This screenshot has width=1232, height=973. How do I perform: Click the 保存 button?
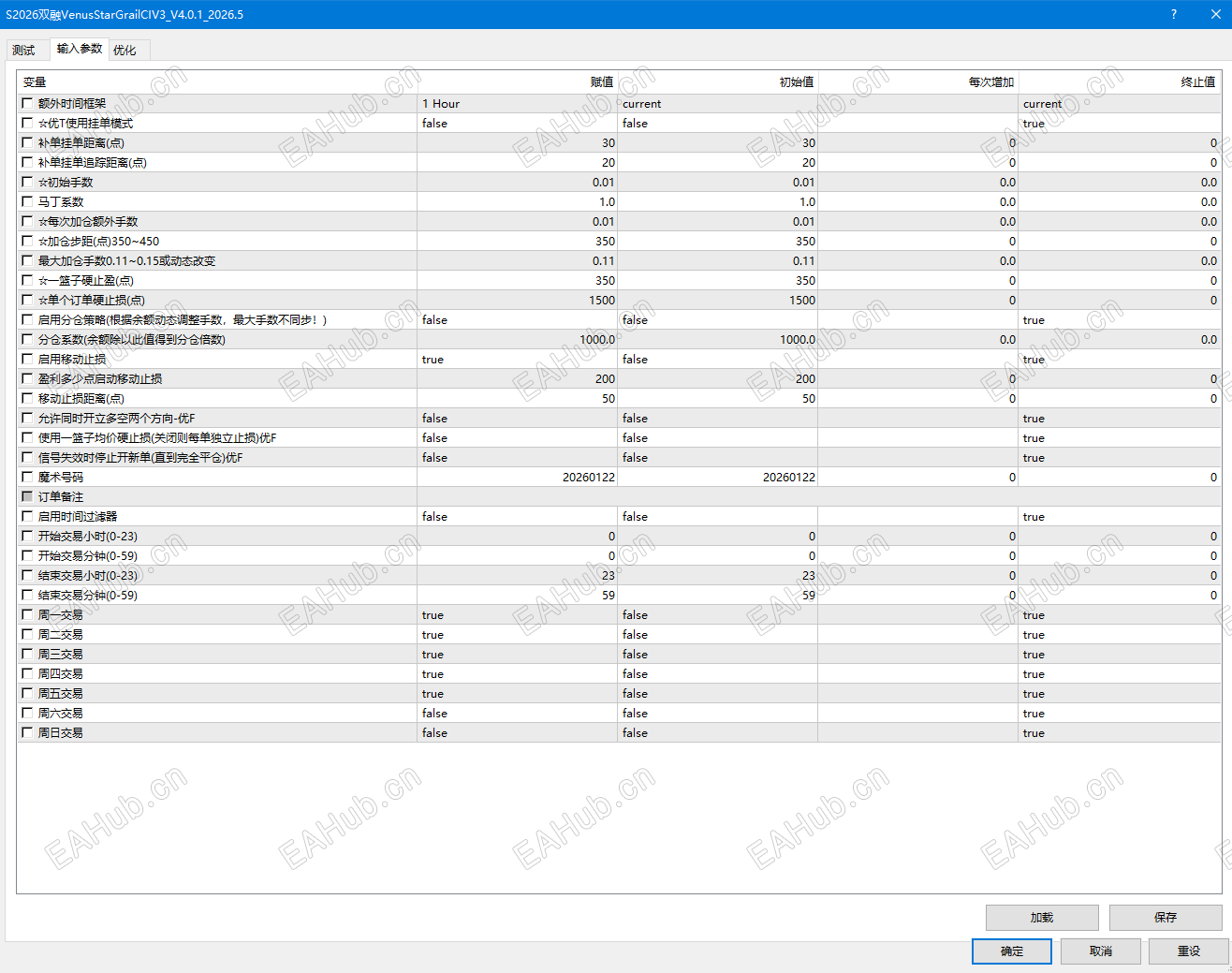(x=1166, y=918)
